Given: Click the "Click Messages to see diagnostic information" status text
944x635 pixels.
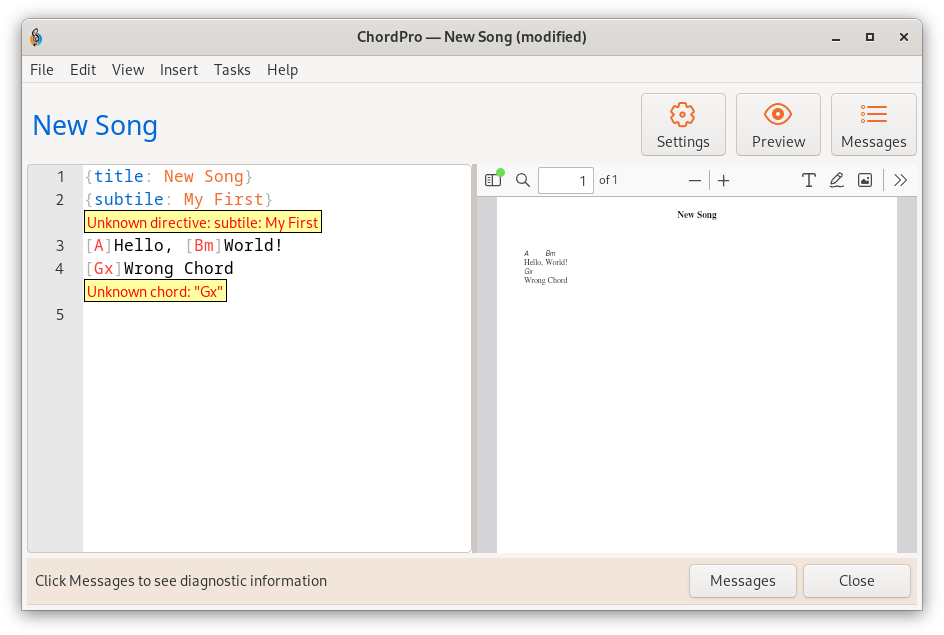Looking at the screenshot, I should coord(181,581).
